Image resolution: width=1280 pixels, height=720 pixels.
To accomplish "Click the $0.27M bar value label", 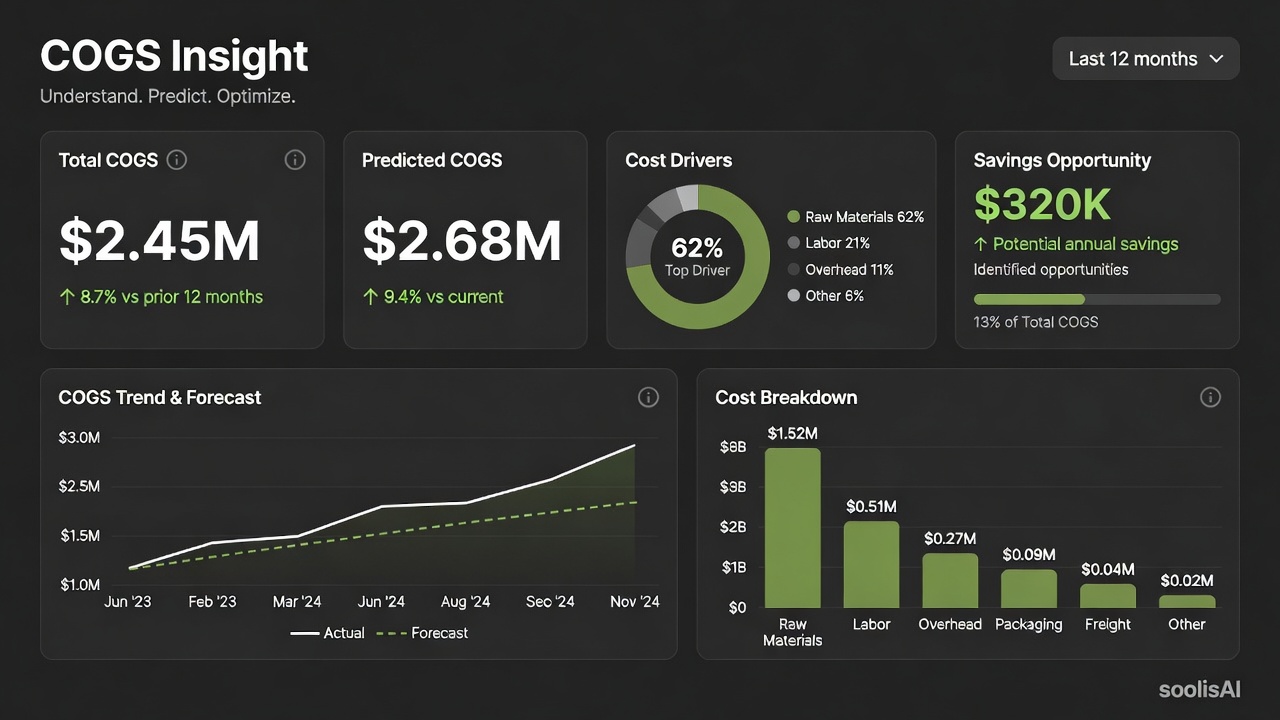I will coord(950,539).
